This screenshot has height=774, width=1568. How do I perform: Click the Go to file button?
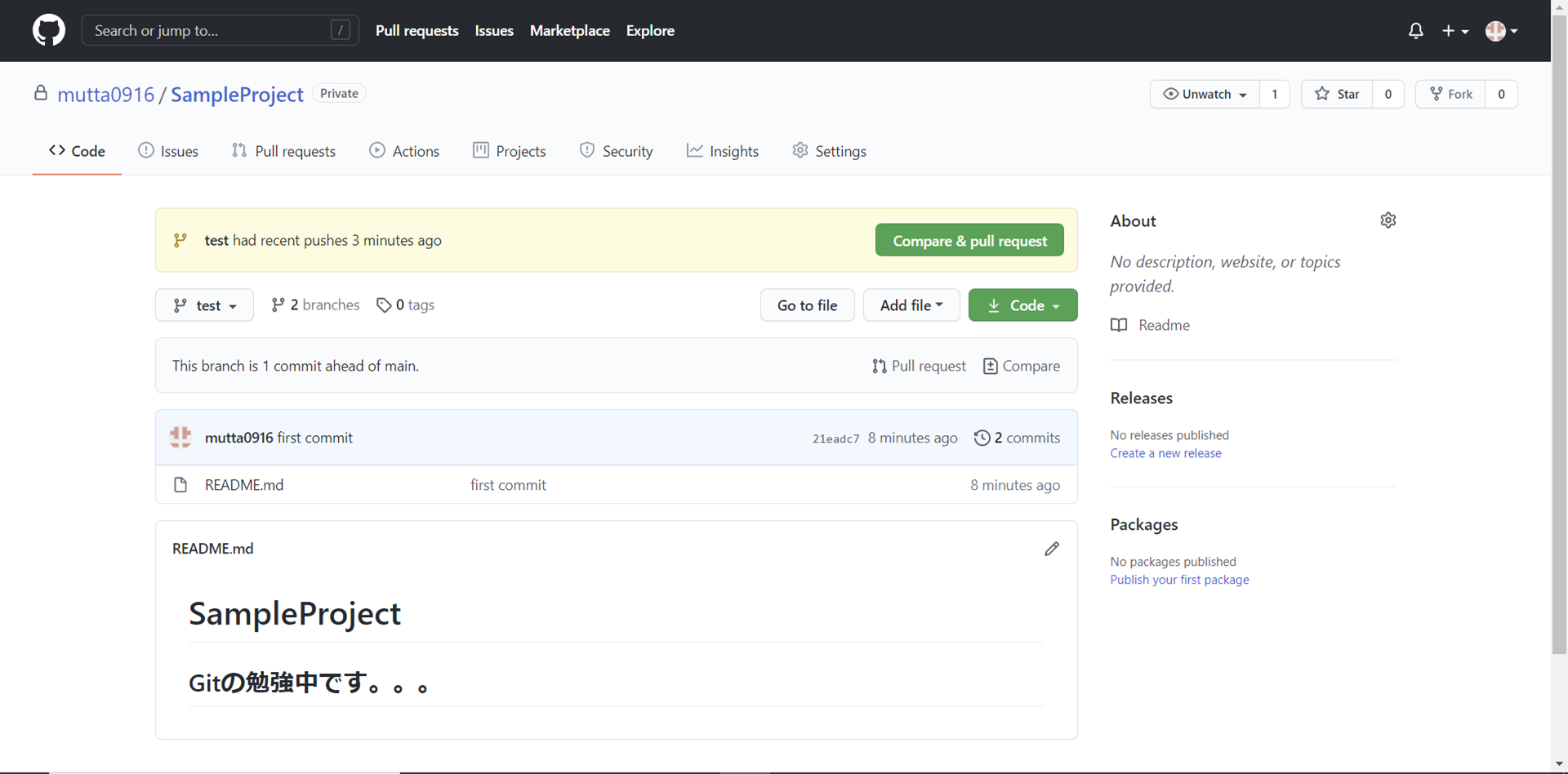tap(807, 305)
